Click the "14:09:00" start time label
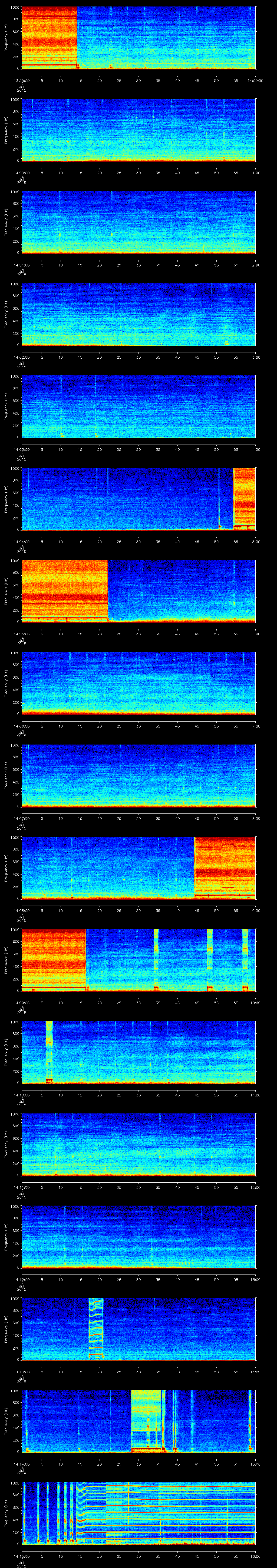The width and height of the screenshot is (277, 1568). 21,1003
